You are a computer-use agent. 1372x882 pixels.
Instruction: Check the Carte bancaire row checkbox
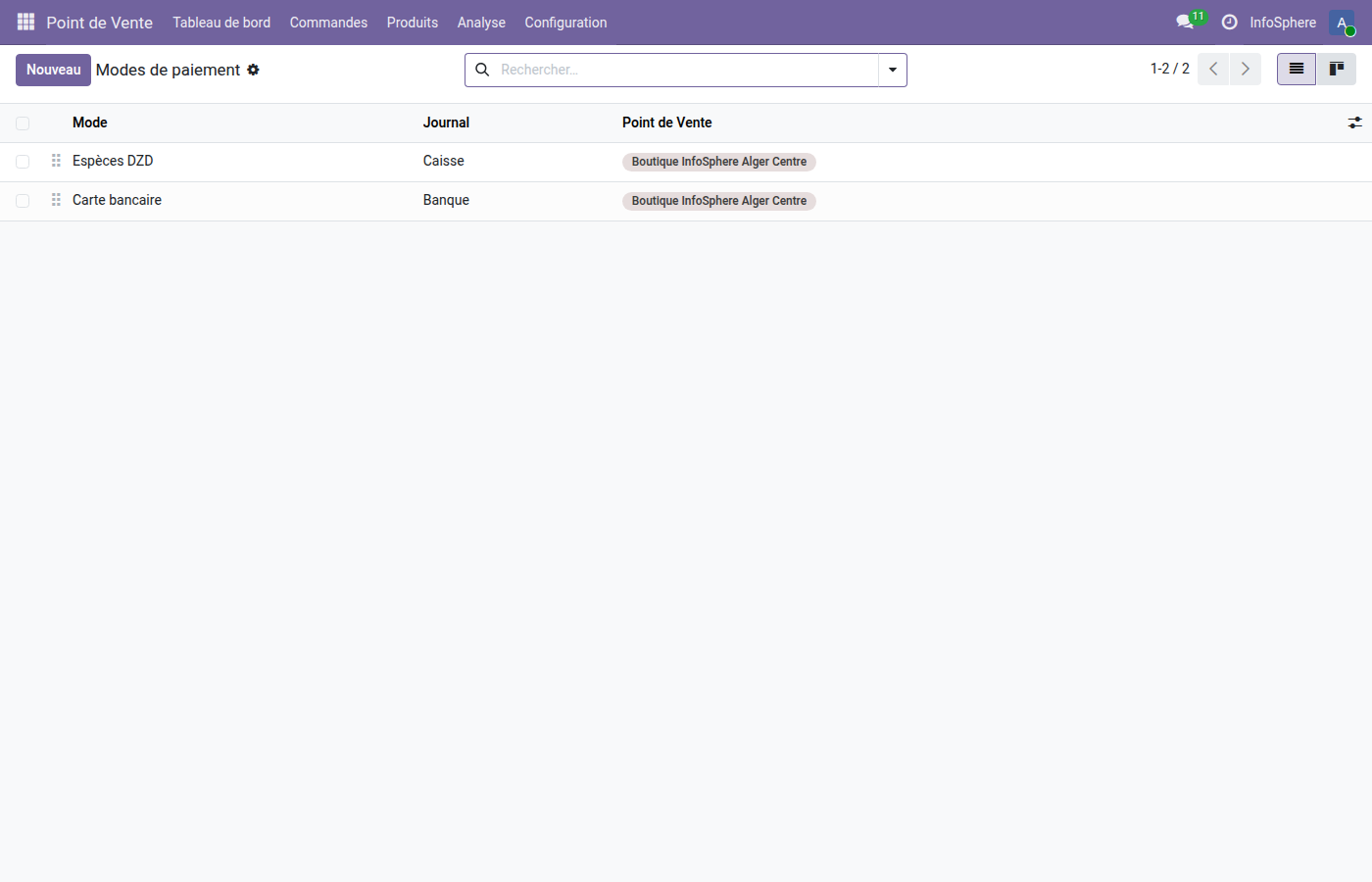pos(23,200)
